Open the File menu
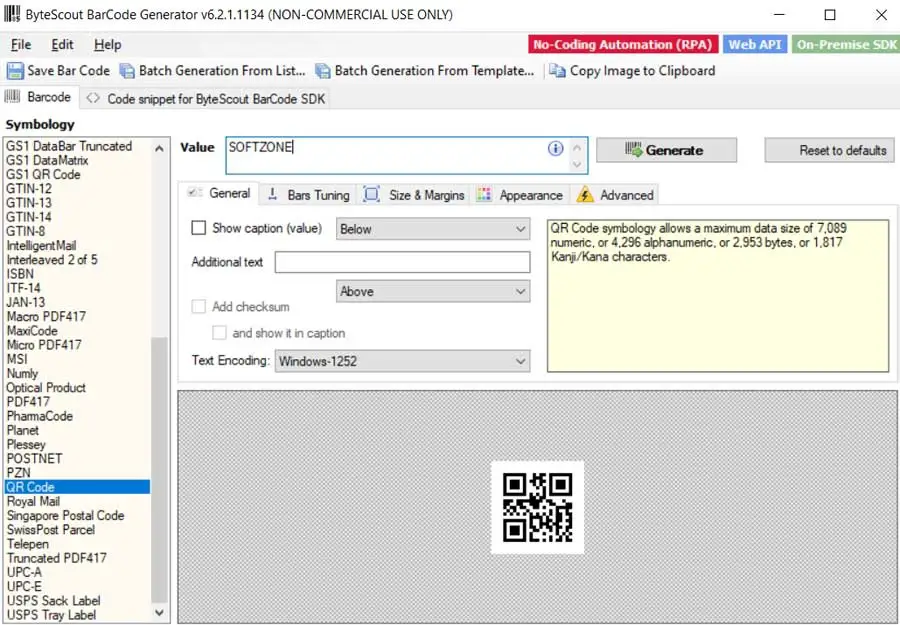Screen dimensions: 900x625 coord(21,45)
